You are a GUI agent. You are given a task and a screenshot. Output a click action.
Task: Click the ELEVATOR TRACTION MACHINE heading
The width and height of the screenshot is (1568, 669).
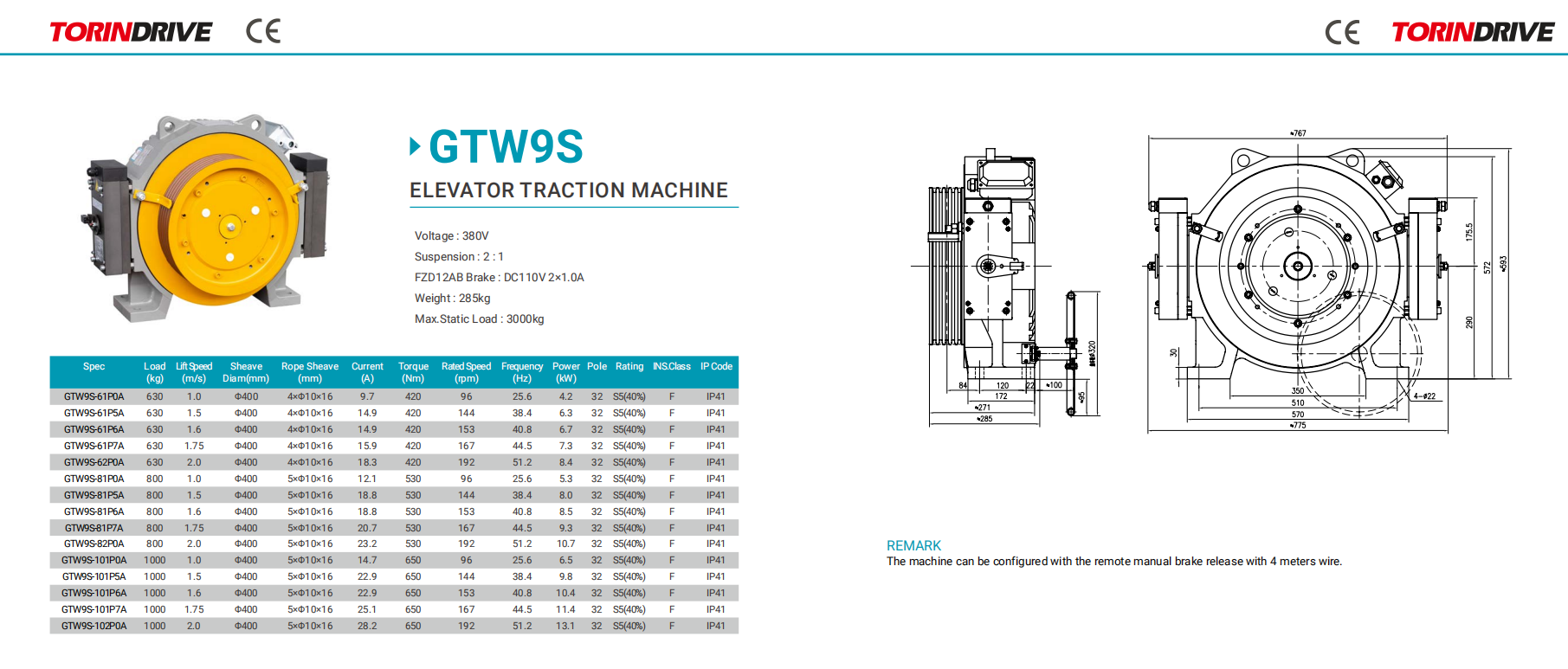point(569,190)
